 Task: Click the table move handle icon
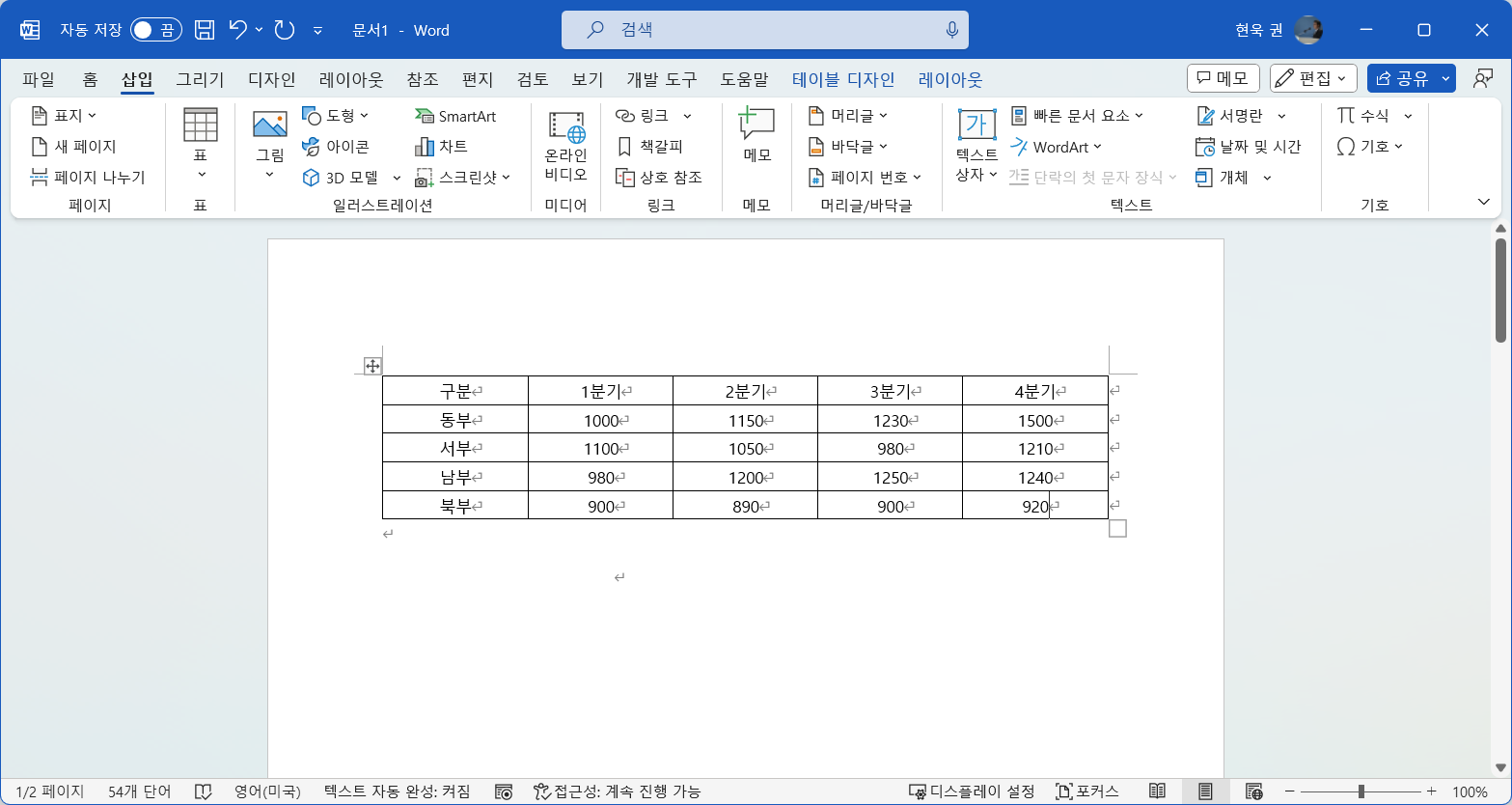372,366
